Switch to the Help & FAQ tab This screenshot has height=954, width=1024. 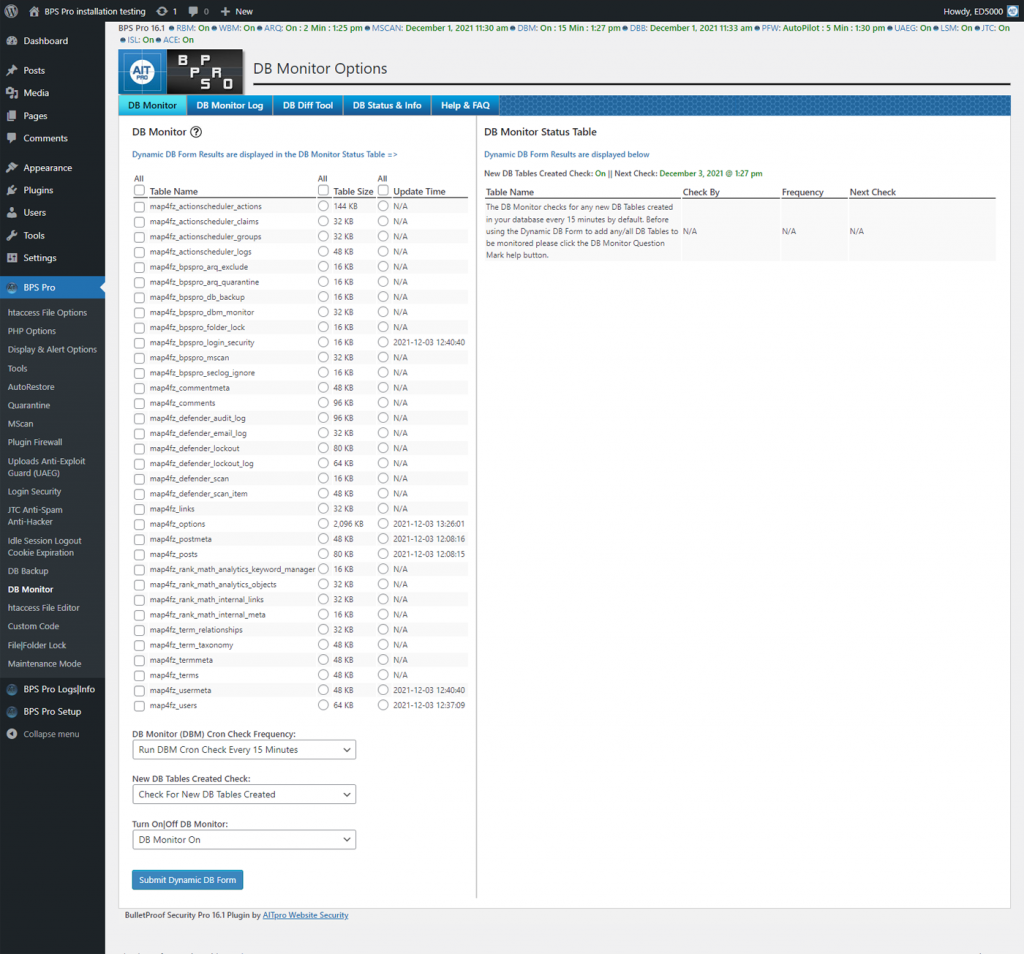click(x=465, y=105)
